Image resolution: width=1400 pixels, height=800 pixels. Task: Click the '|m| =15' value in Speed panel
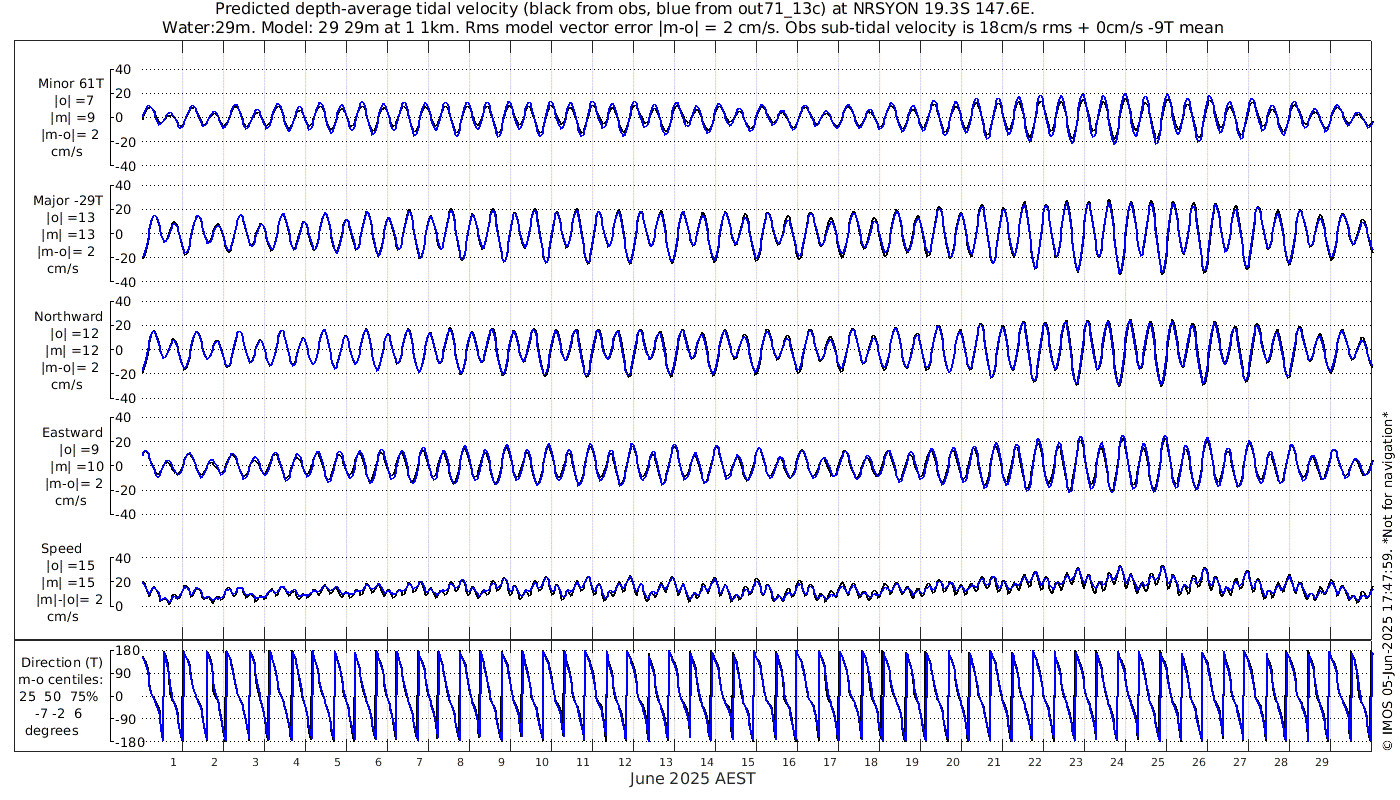coord(69,582)
